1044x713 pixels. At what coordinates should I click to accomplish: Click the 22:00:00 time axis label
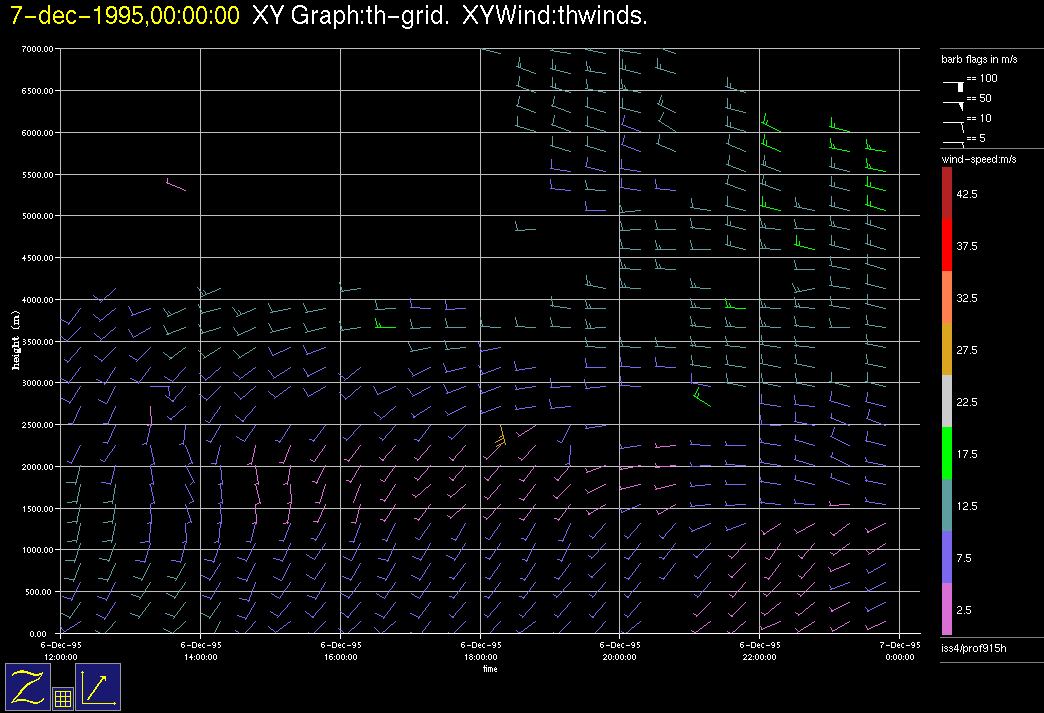click(x=759, y=651)
